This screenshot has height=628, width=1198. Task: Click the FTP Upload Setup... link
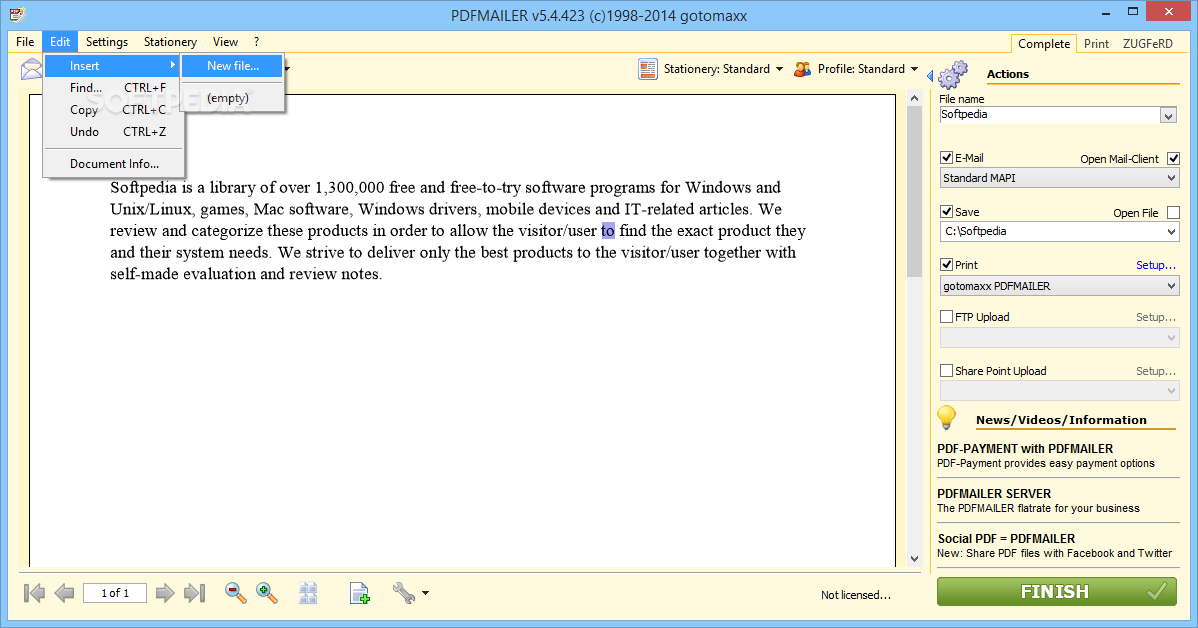click(1155, 317)
